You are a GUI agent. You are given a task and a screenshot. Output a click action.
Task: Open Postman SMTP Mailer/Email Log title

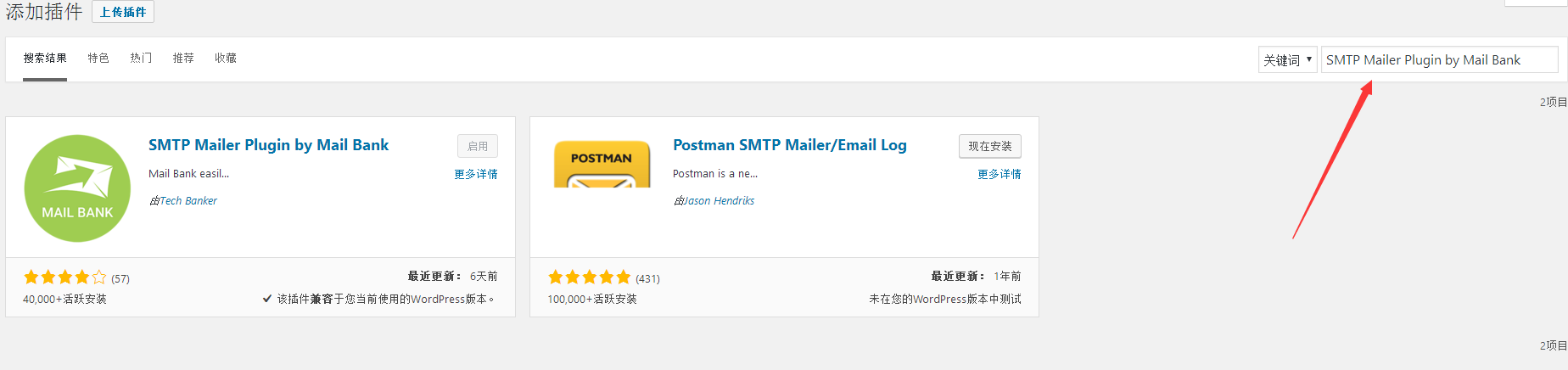pyautogui.click(x=789, y=145)
